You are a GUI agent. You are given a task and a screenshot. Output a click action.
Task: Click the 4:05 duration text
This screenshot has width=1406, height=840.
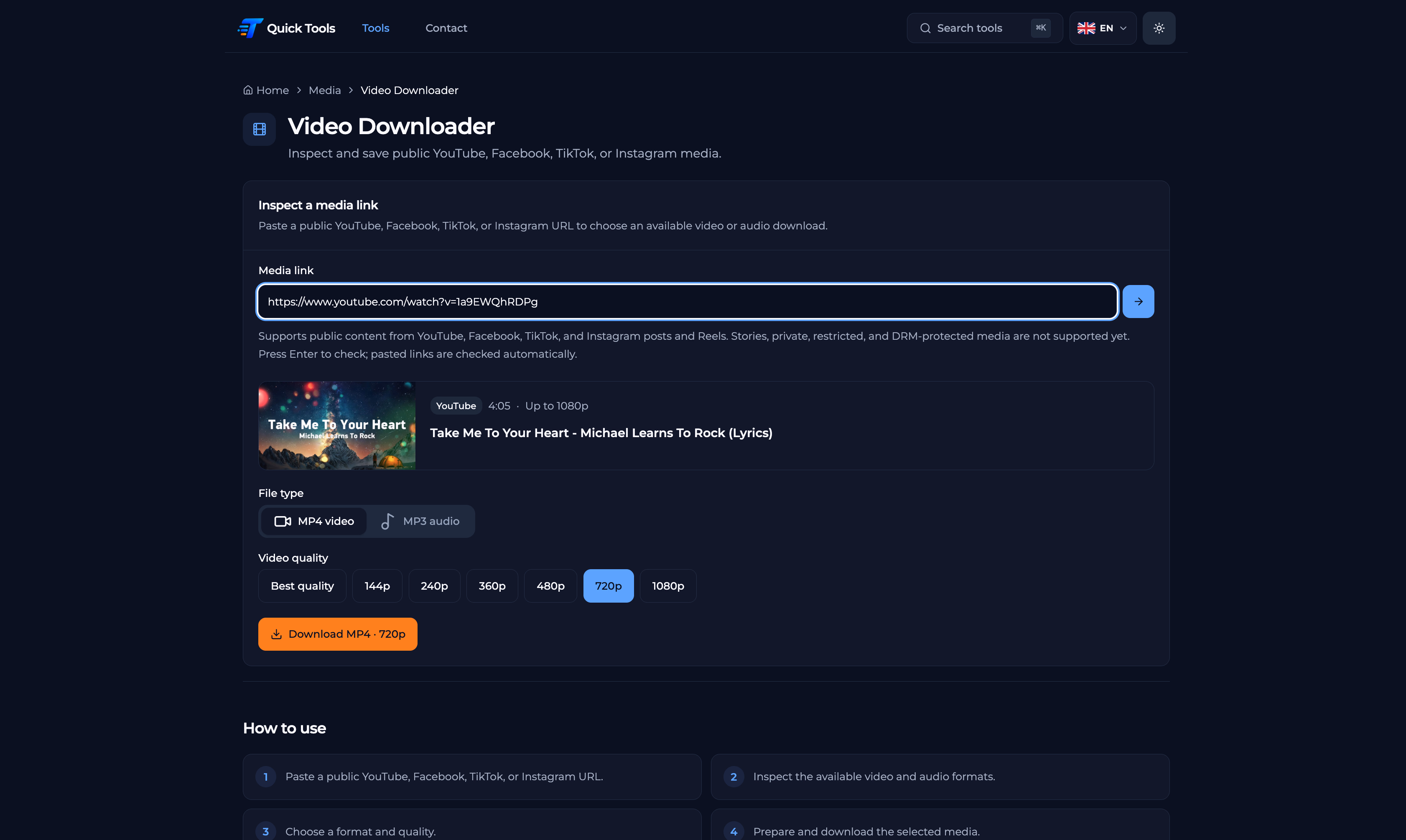(x=499, y=406)
